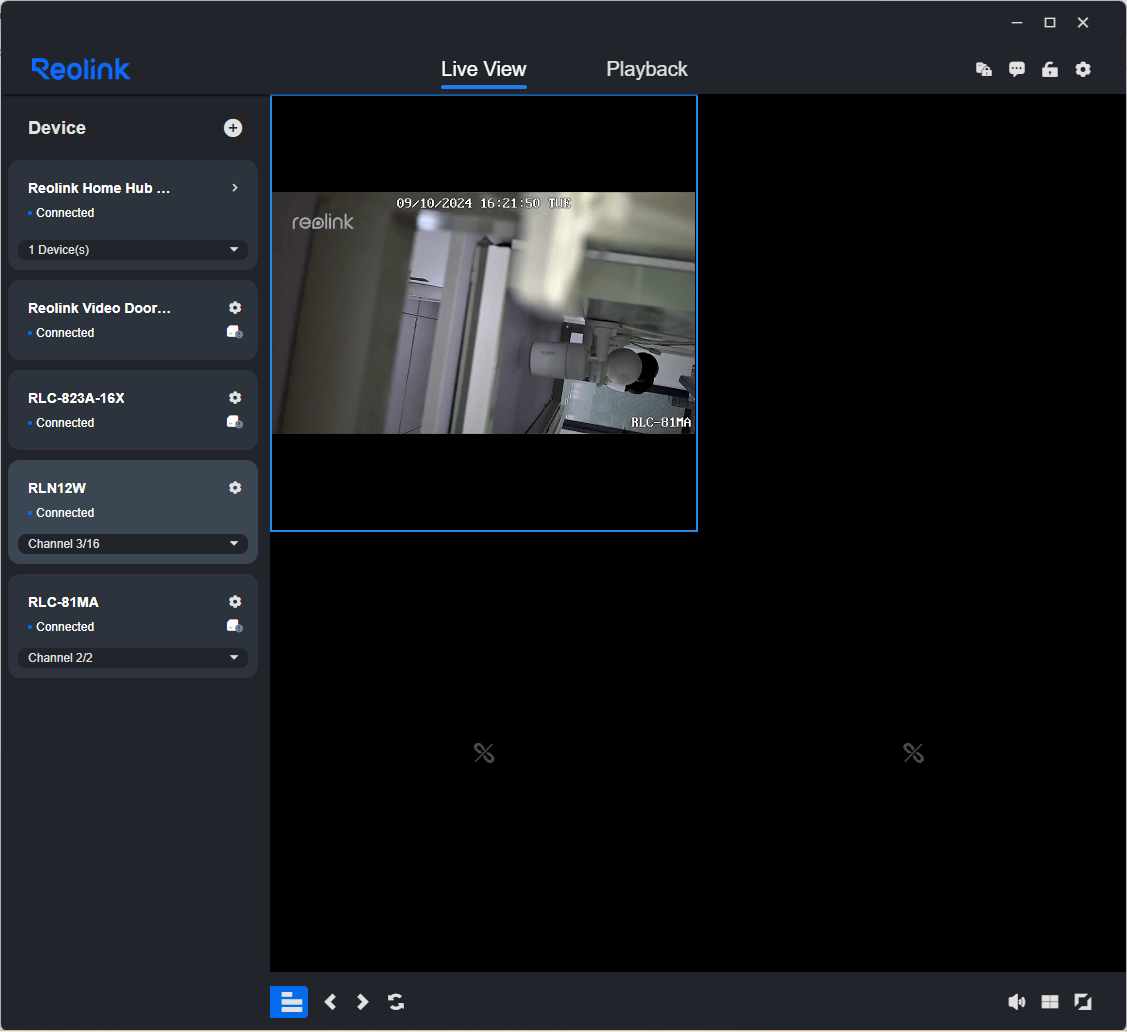The height and width of the screenshot is (1032, 1127).
Task: Click the Reolink logo
Action: [x=80, y=69]
